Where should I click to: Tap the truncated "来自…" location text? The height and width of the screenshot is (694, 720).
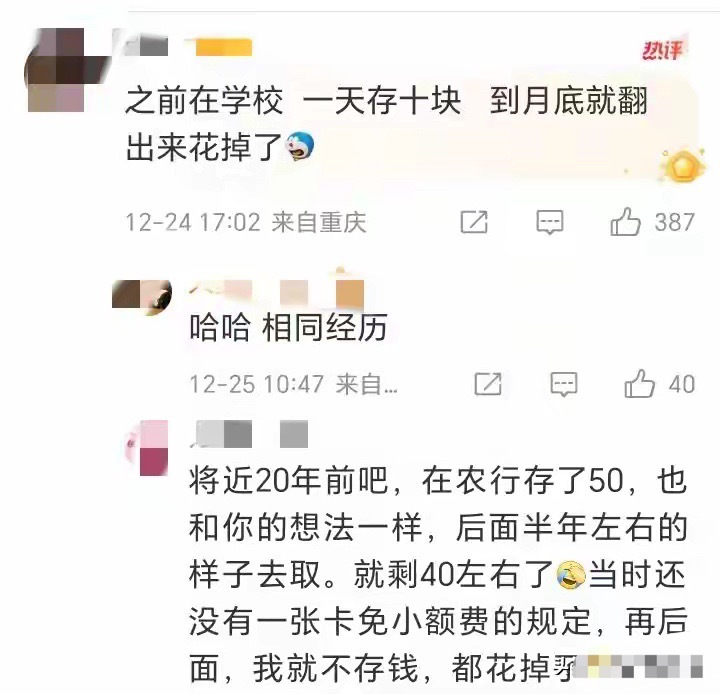click(x=366, y=384)
